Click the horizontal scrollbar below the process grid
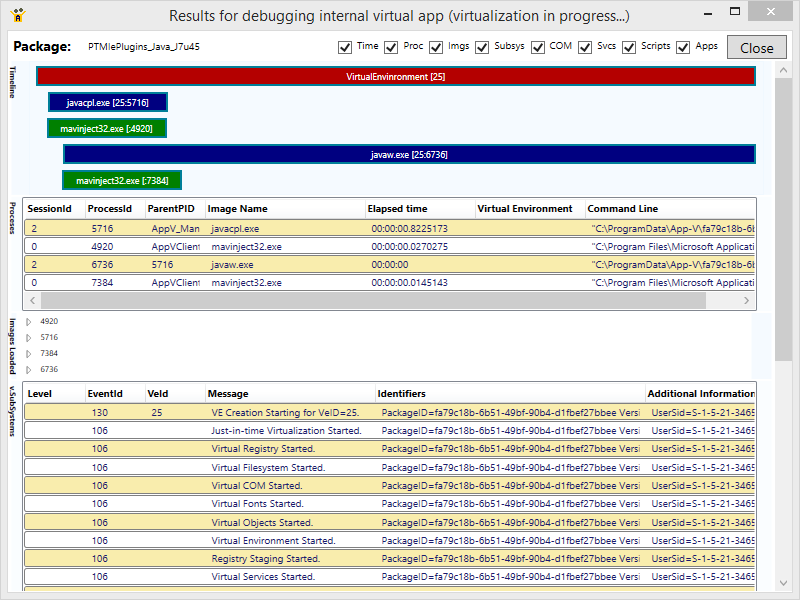 click(390, 300)
